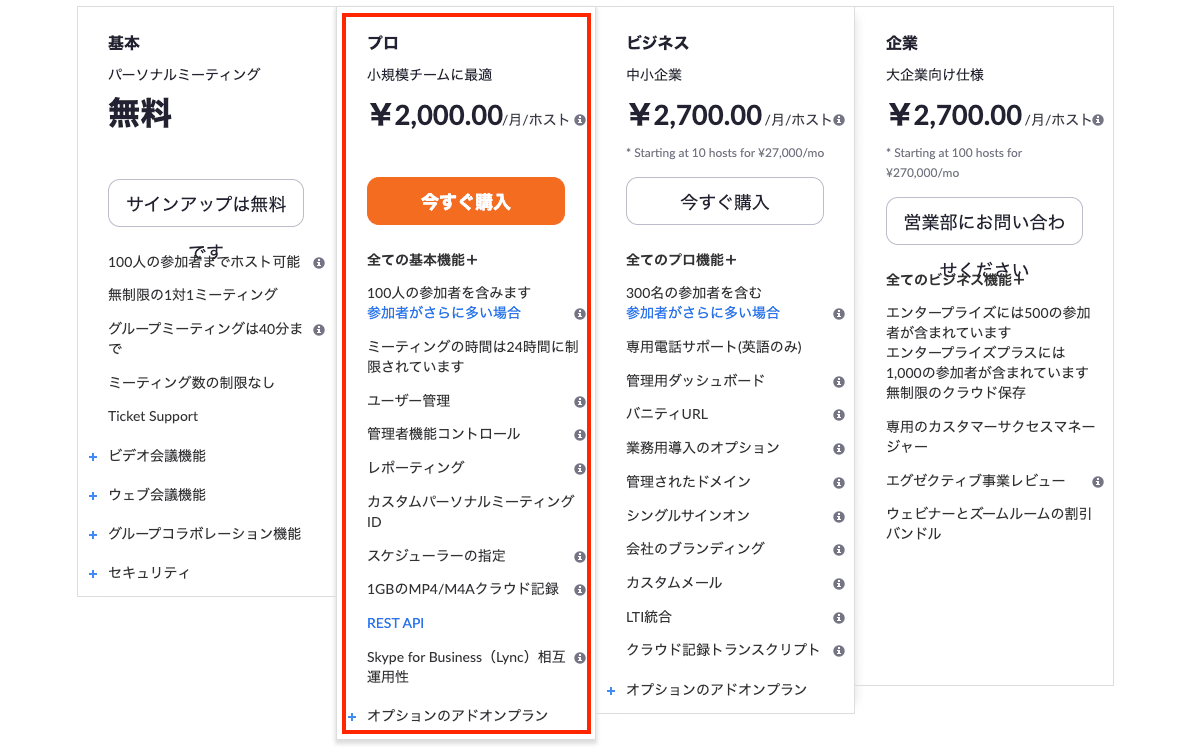
Task: Click the info icon next to エグゼクティブ事業レビュー
Action: click(x=1096, y=482)
